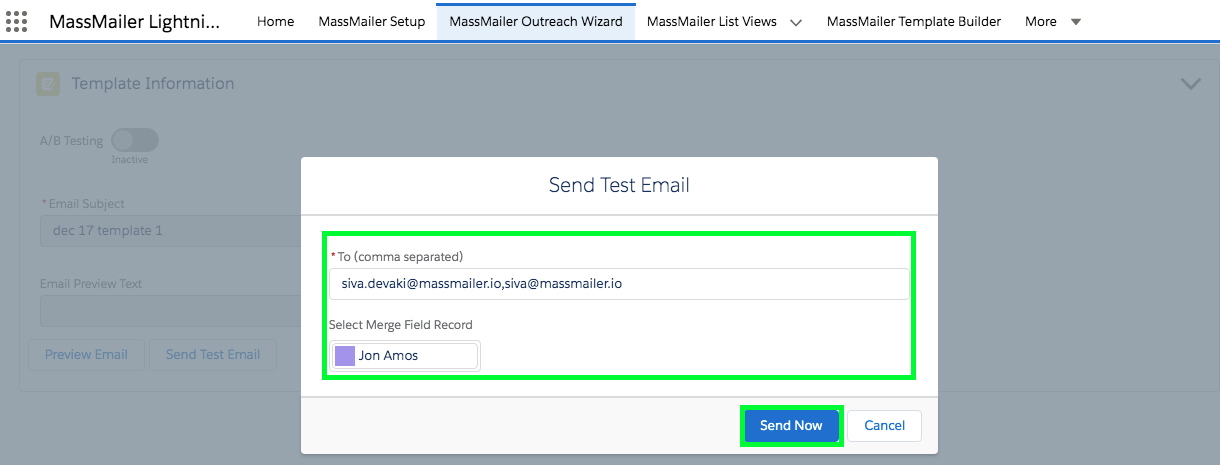Click the Template Information heading text
This screenshot has height=465, width=1220.
tap(153, 84)
